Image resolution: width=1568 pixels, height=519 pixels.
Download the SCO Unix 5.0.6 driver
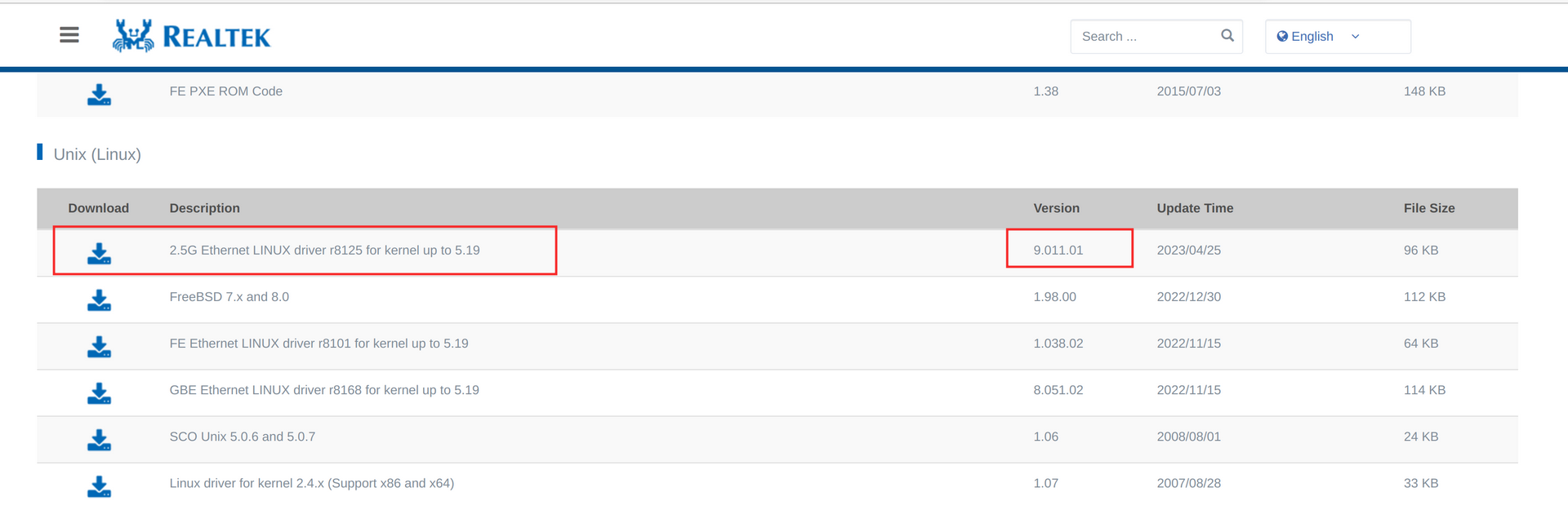click(100, 440)
